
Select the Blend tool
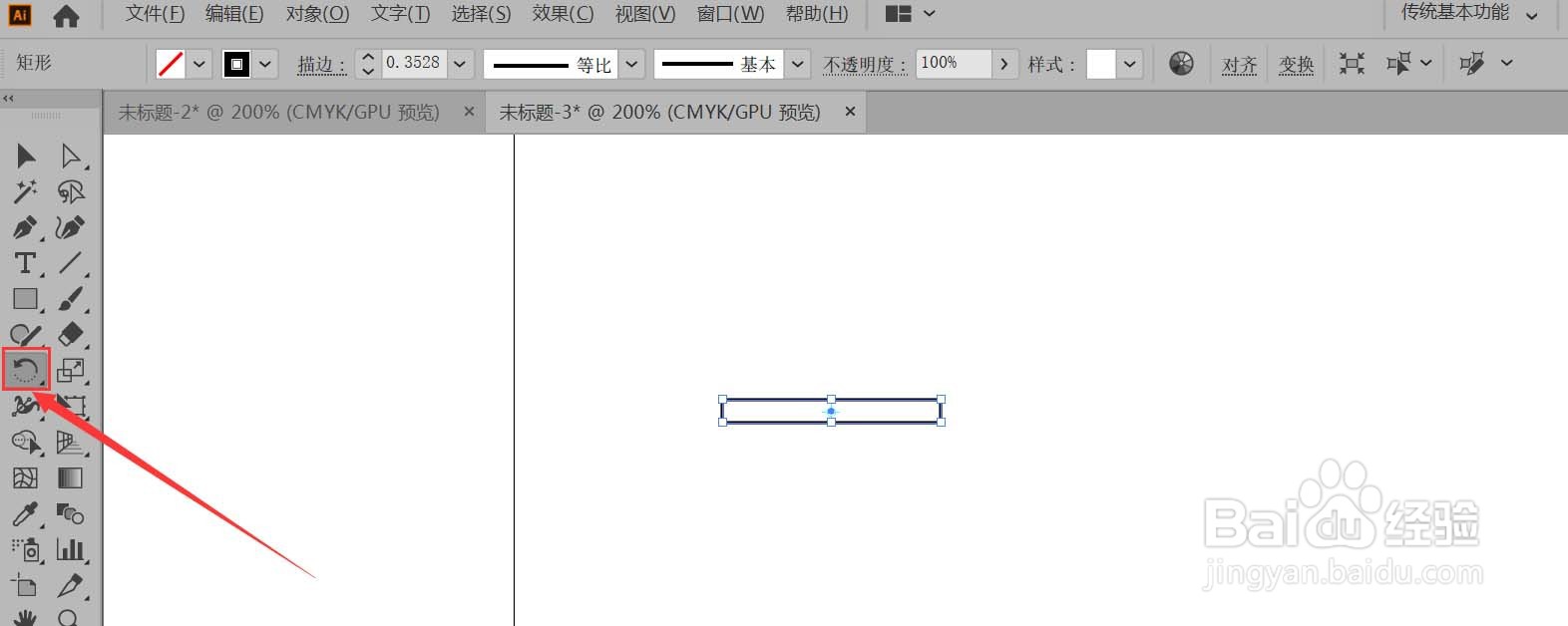pyautogui.click(x=70, y=514)
